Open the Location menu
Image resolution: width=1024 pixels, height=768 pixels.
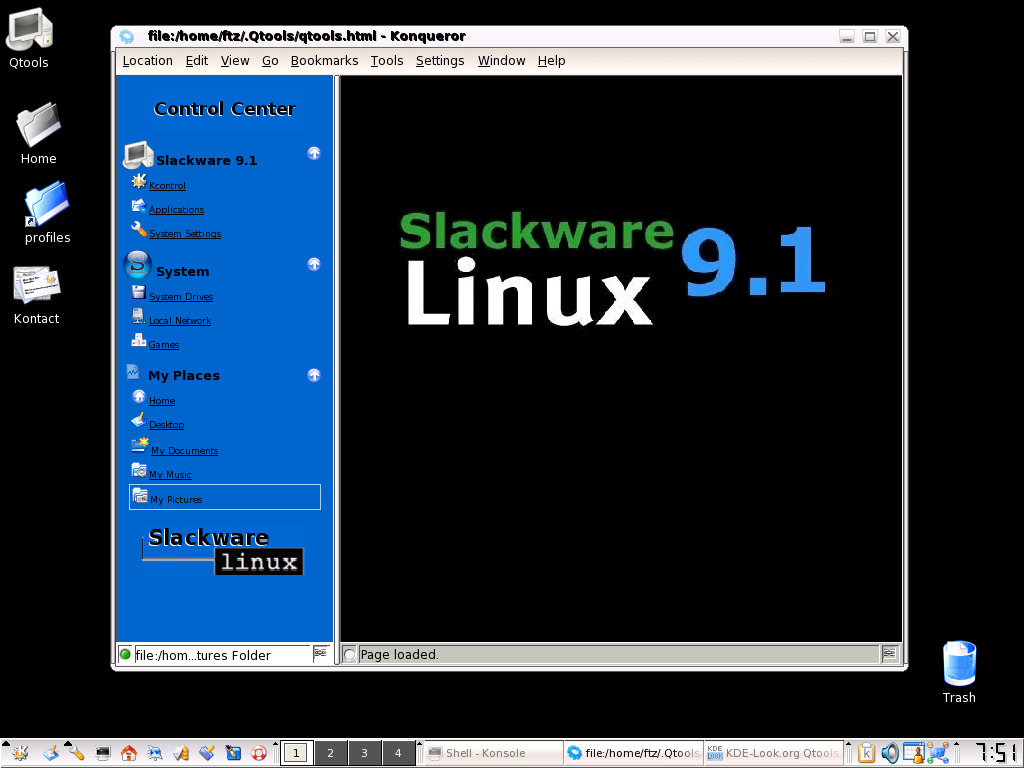(148, 61)
